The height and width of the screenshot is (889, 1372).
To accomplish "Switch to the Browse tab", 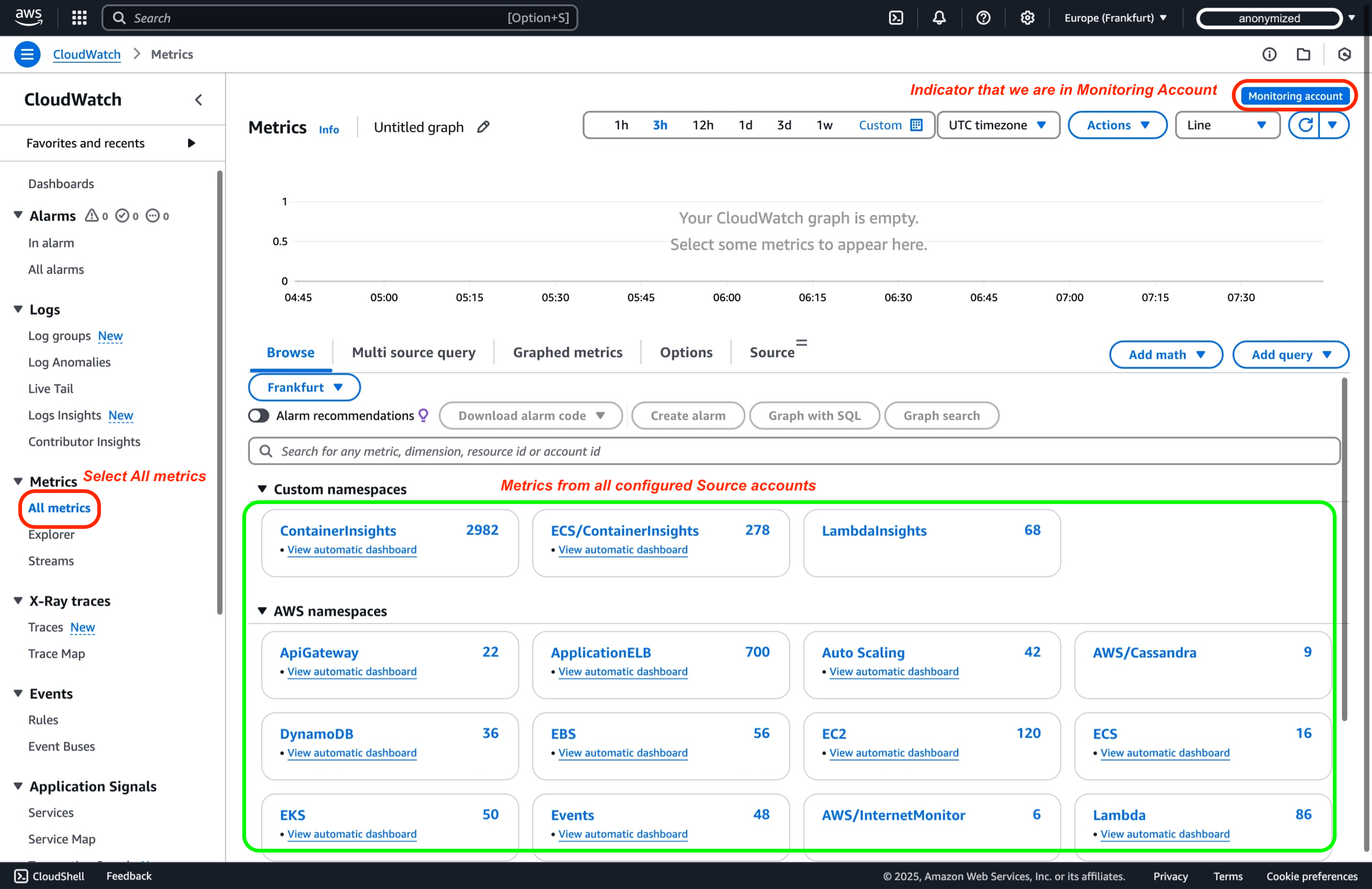I will (x=291, y=352).
